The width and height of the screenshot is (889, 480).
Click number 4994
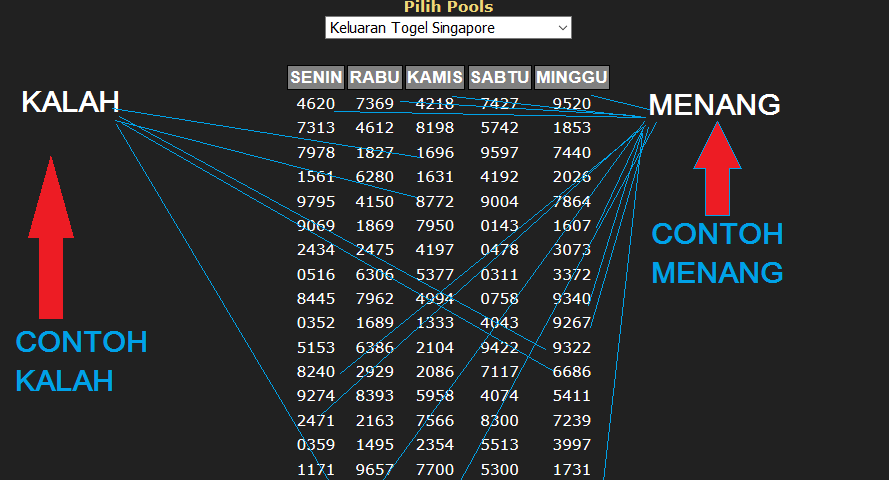pos(435,299)
